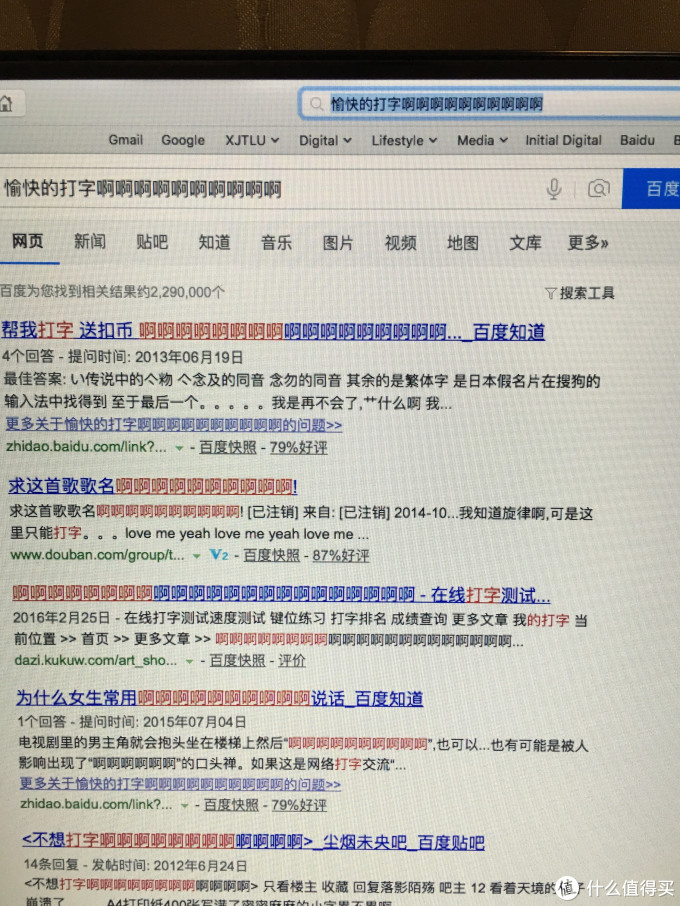Expand the Lifestyle bookmarks folder
This screenshot has height=906, width=680.
pos(404,140)
